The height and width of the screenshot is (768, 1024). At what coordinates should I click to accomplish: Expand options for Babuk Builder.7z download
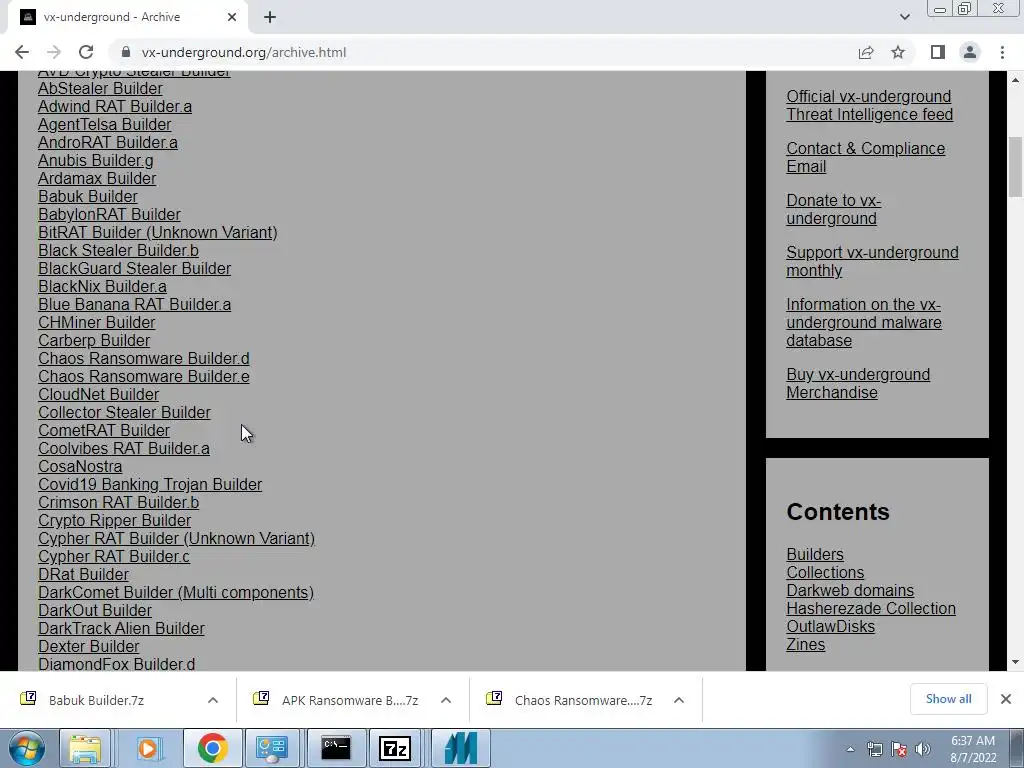click(213, 700)
